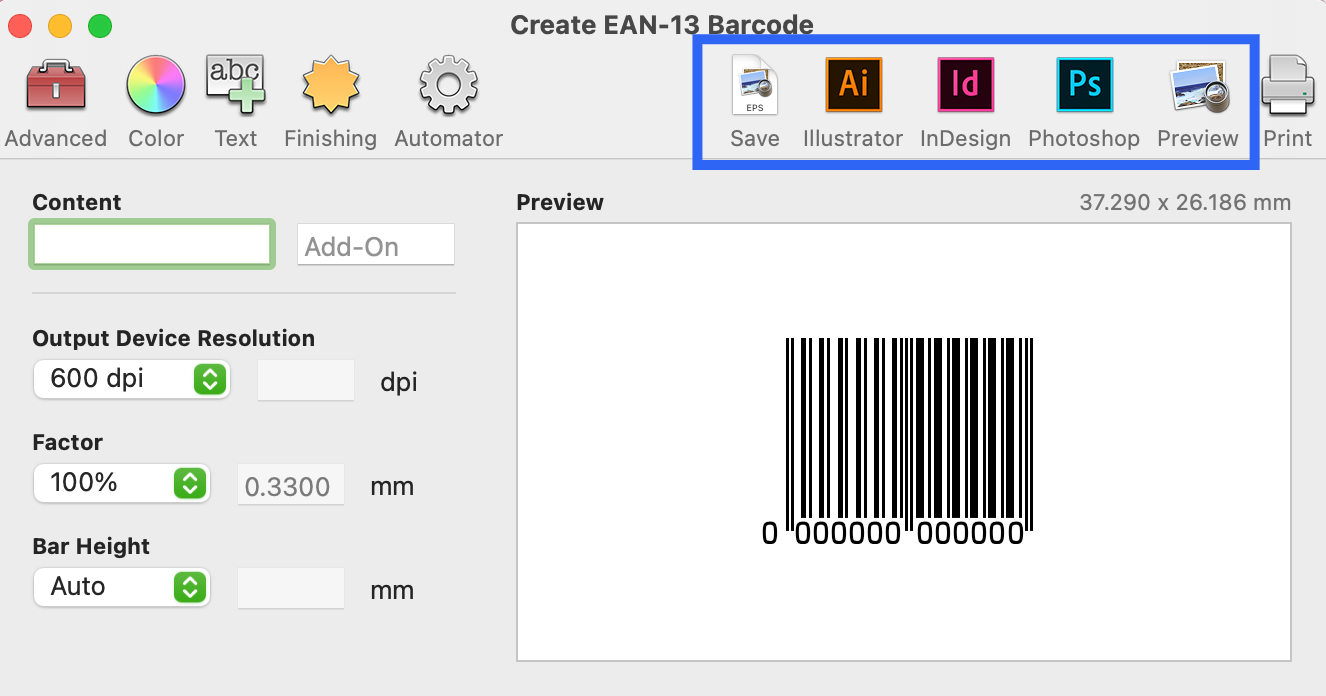Maximize the window with green button
Screen dimensions: 1326x696
coord(100,26)
